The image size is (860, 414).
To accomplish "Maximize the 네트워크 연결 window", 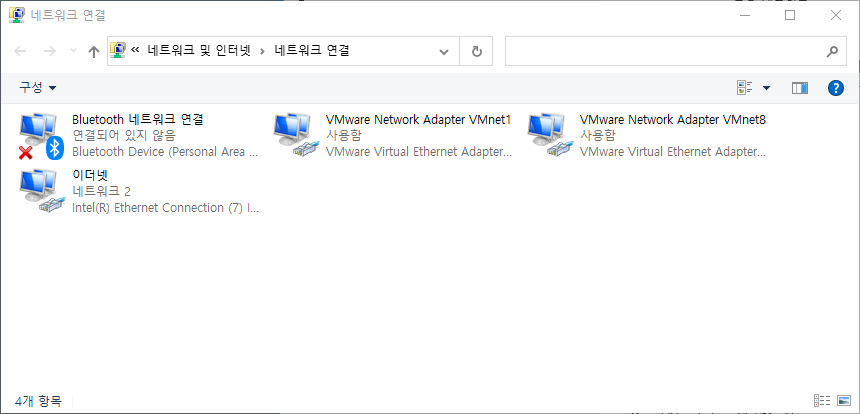I will 790,15.
